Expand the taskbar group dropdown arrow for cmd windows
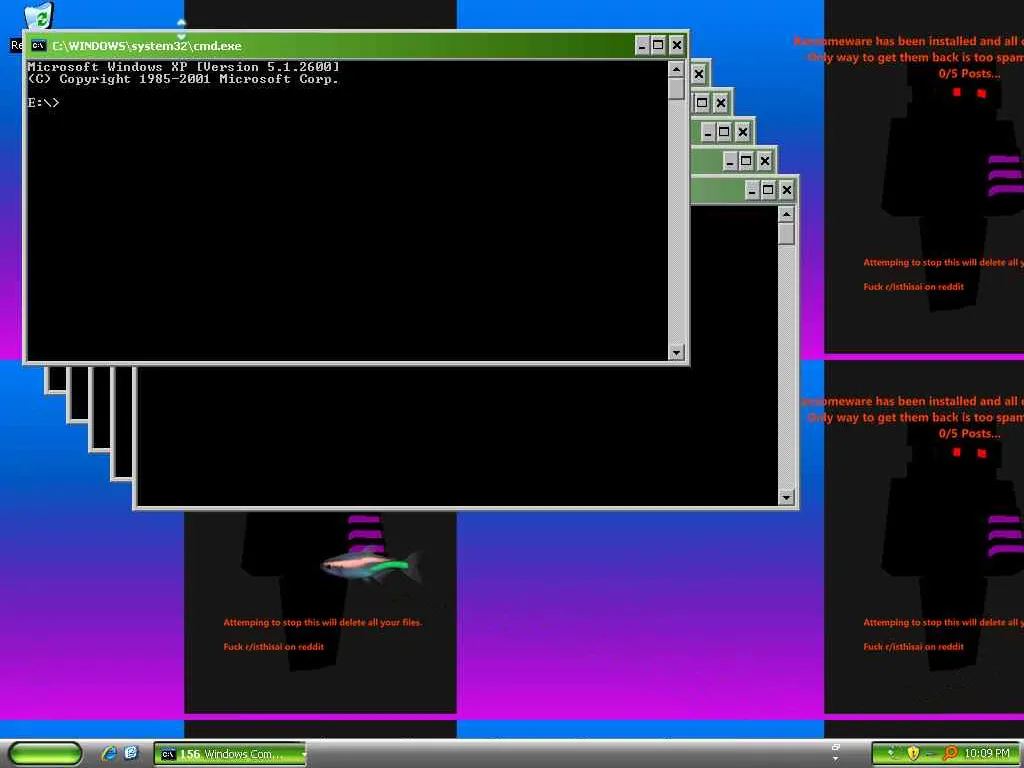The image size is (1024, 768). pyautogui.click(x=303, y=754)
